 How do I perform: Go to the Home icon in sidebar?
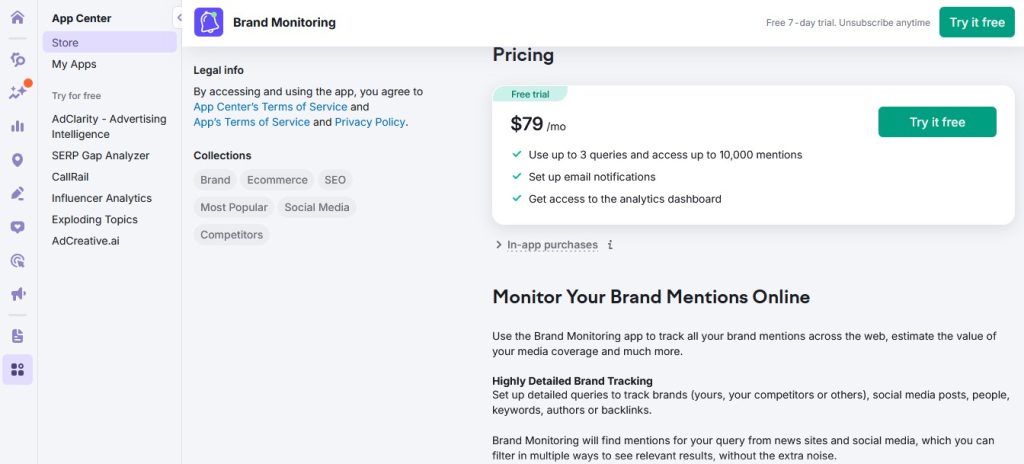click(18, 18)
